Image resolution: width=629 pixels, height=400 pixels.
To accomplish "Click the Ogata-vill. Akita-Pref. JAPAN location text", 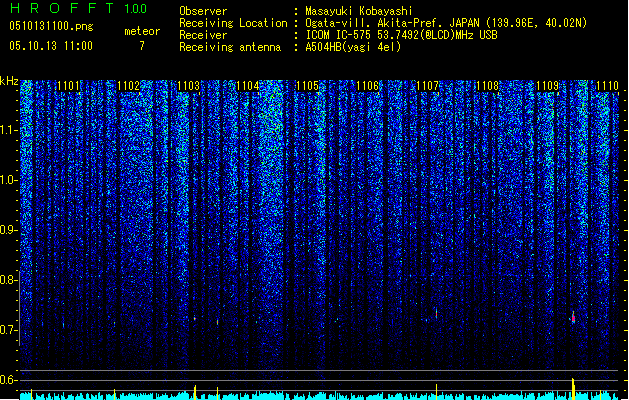I will (x=446, y=23).
